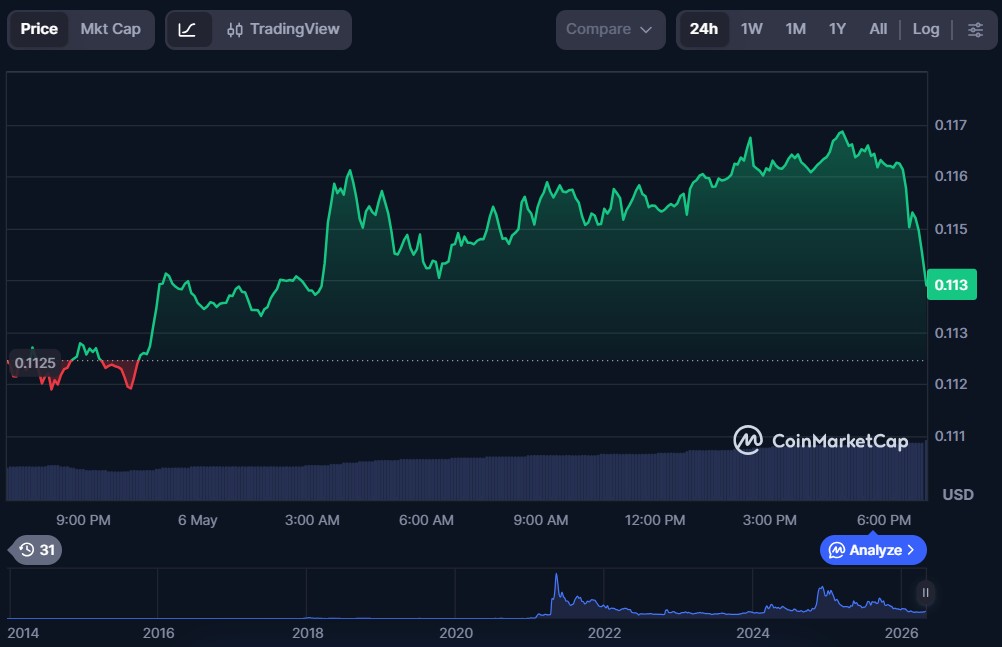Select the 1Y time range
This screenshot has width=1002, height=647.
pyautogui.click(x=837, y=29)
